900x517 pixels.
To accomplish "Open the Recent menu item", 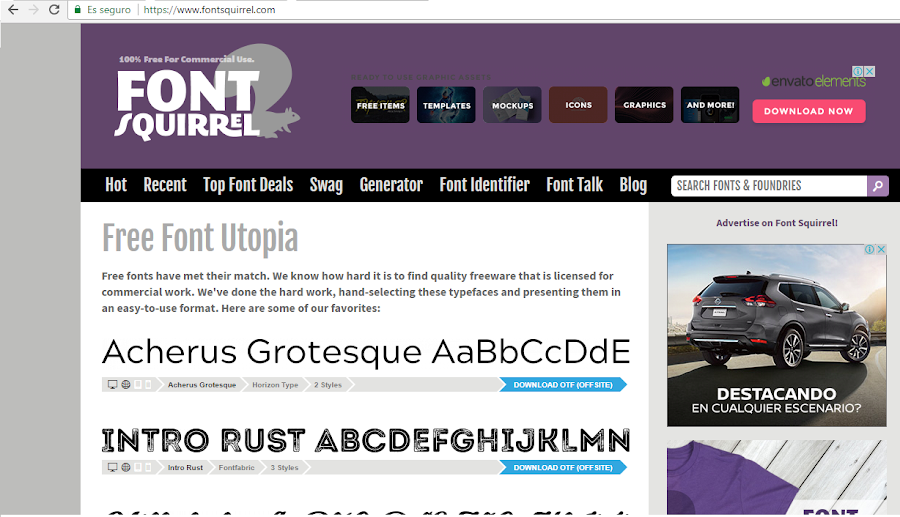I will (x=165, y=185).
